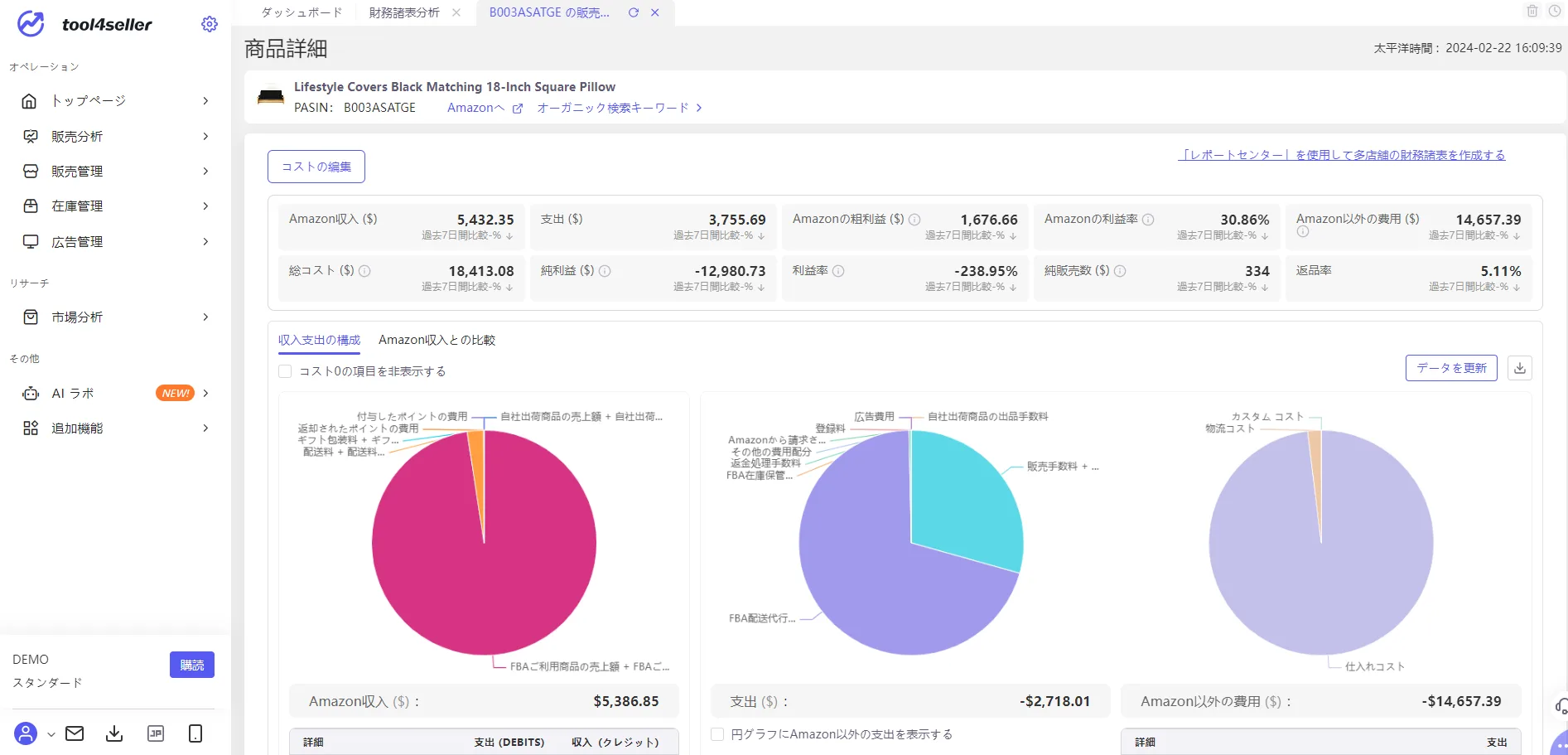Click the 在庫管理 box icon
The width and height of the screenshot is (1568, 755).
(30, 206)
